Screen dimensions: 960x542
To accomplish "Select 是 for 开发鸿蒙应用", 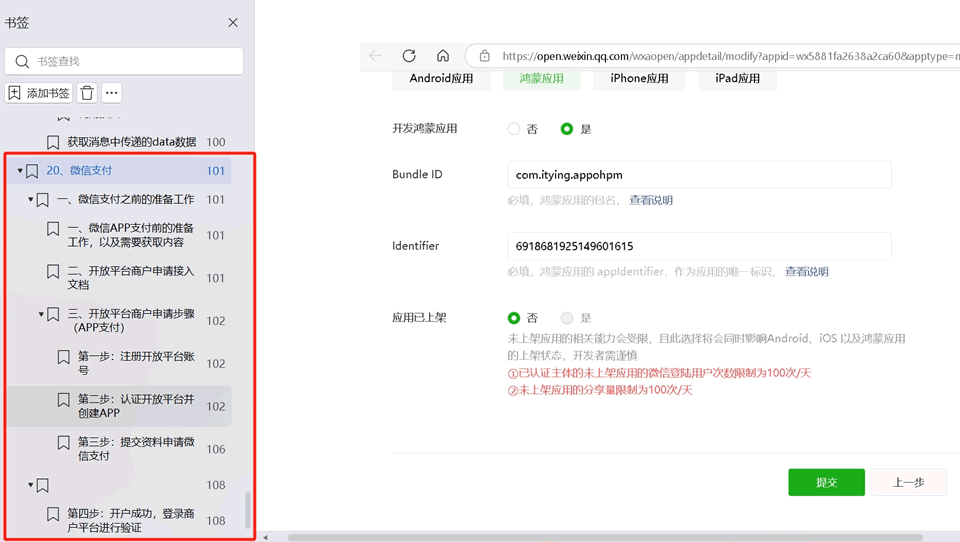I will (567, 129).
